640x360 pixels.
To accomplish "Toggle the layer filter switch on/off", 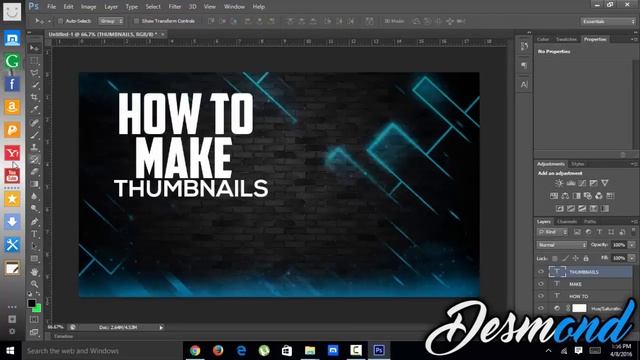I will tap(633, 231).
